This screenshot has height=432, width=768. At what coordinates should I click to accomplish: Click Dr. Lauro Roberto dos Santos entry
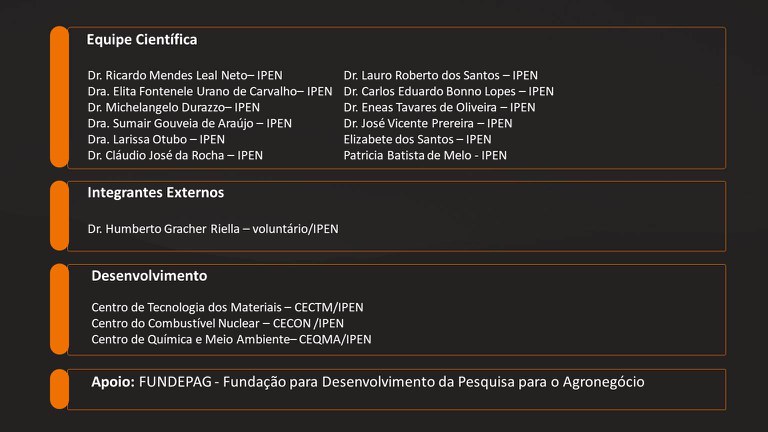click(x=440, y=75)
